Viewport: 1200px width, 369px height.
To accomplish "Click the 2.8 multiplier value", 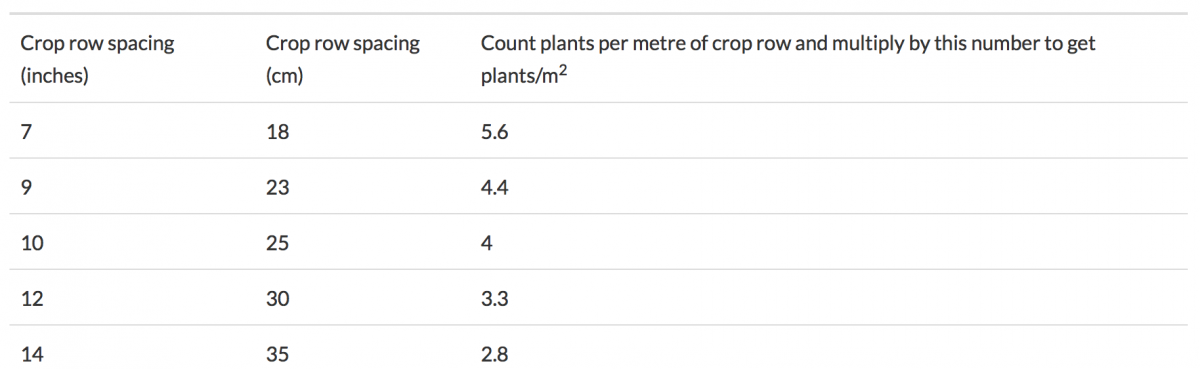I will (495, 354).
